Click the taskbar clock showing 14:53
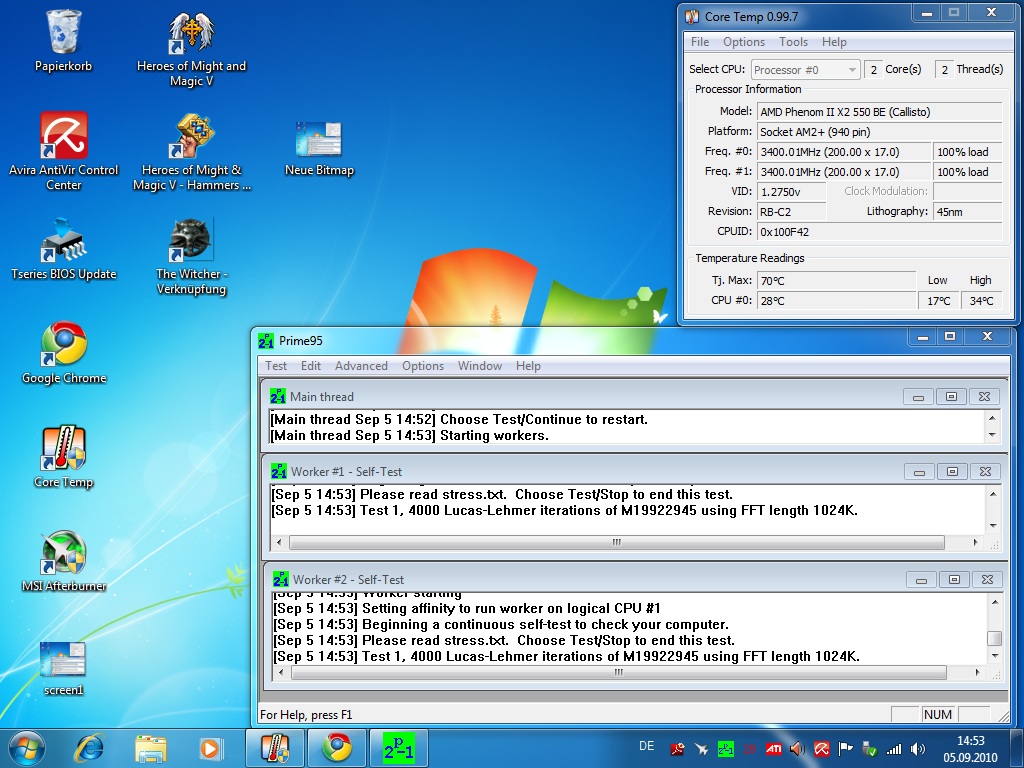This screenshot has width=1024, height=768. coord(970,749)
